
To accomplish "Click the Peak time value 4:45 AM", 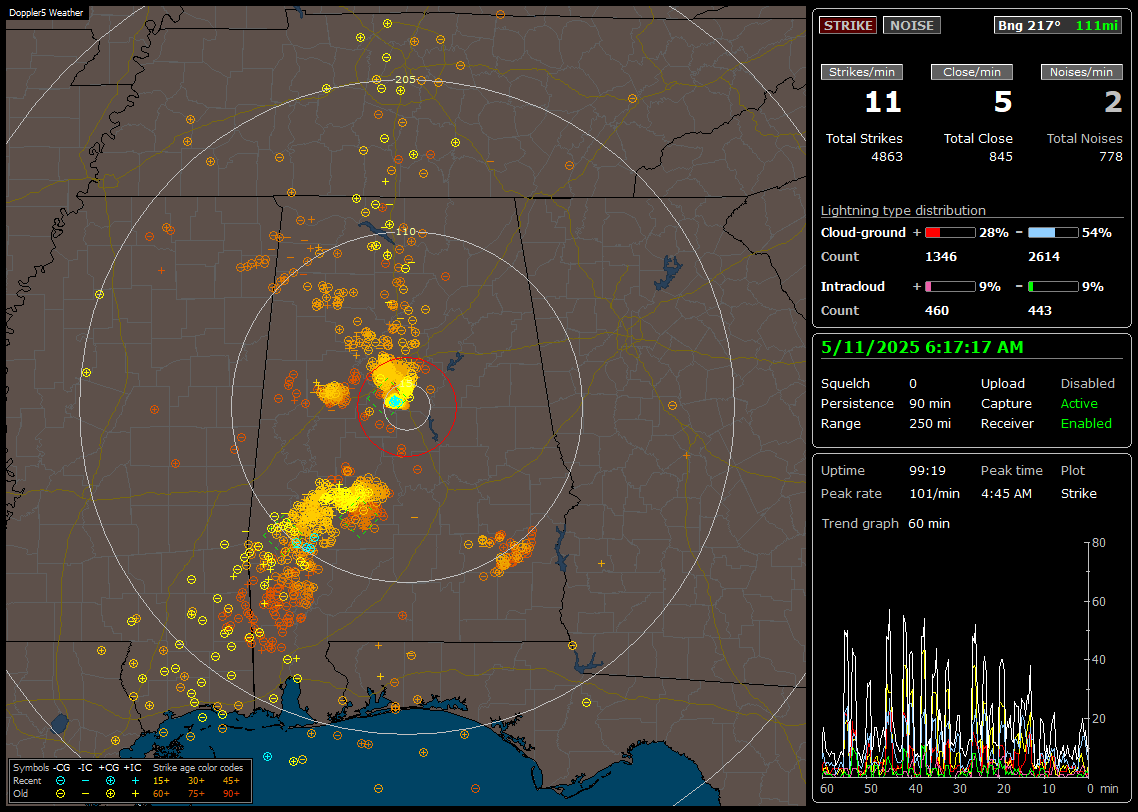I will coord(1006,493).
